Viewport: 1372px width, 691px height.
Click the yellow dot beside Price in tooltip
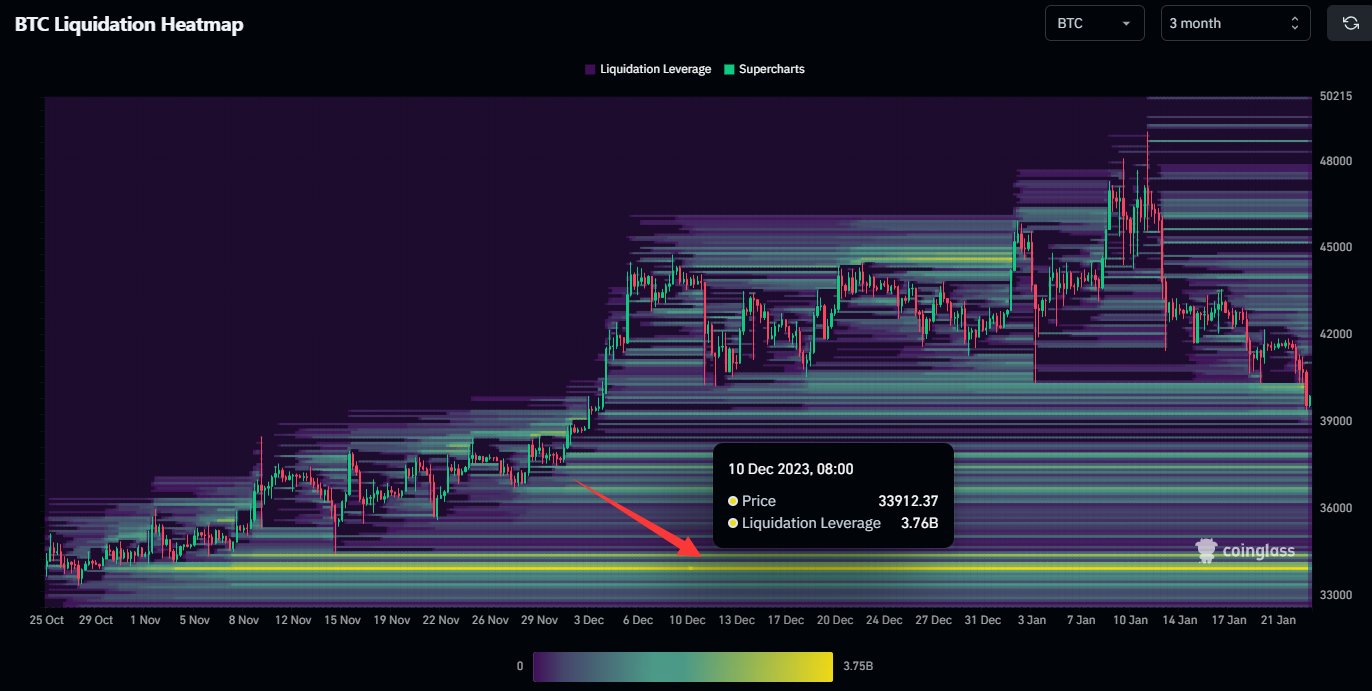point(733,501)
